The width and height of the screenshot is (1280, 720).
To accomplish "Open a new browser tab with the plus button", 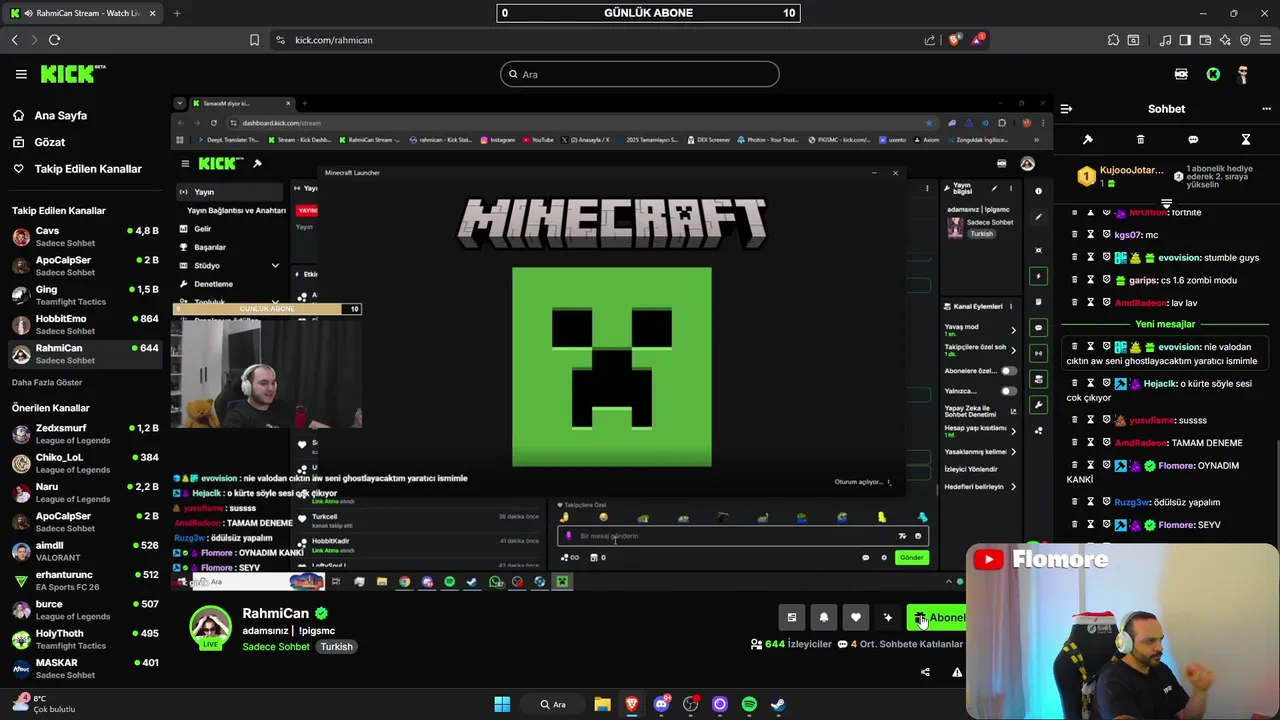I will 177,13.
